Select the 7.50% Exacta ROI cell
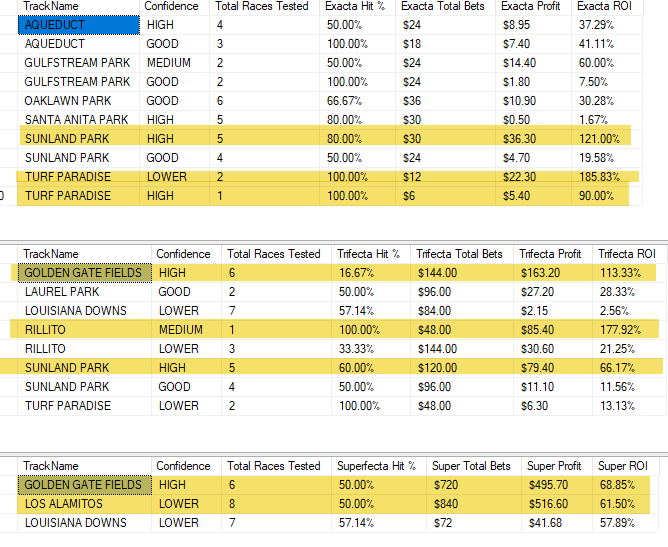The width and height of the screenshot is (668, 547). [x=607, y=82]
